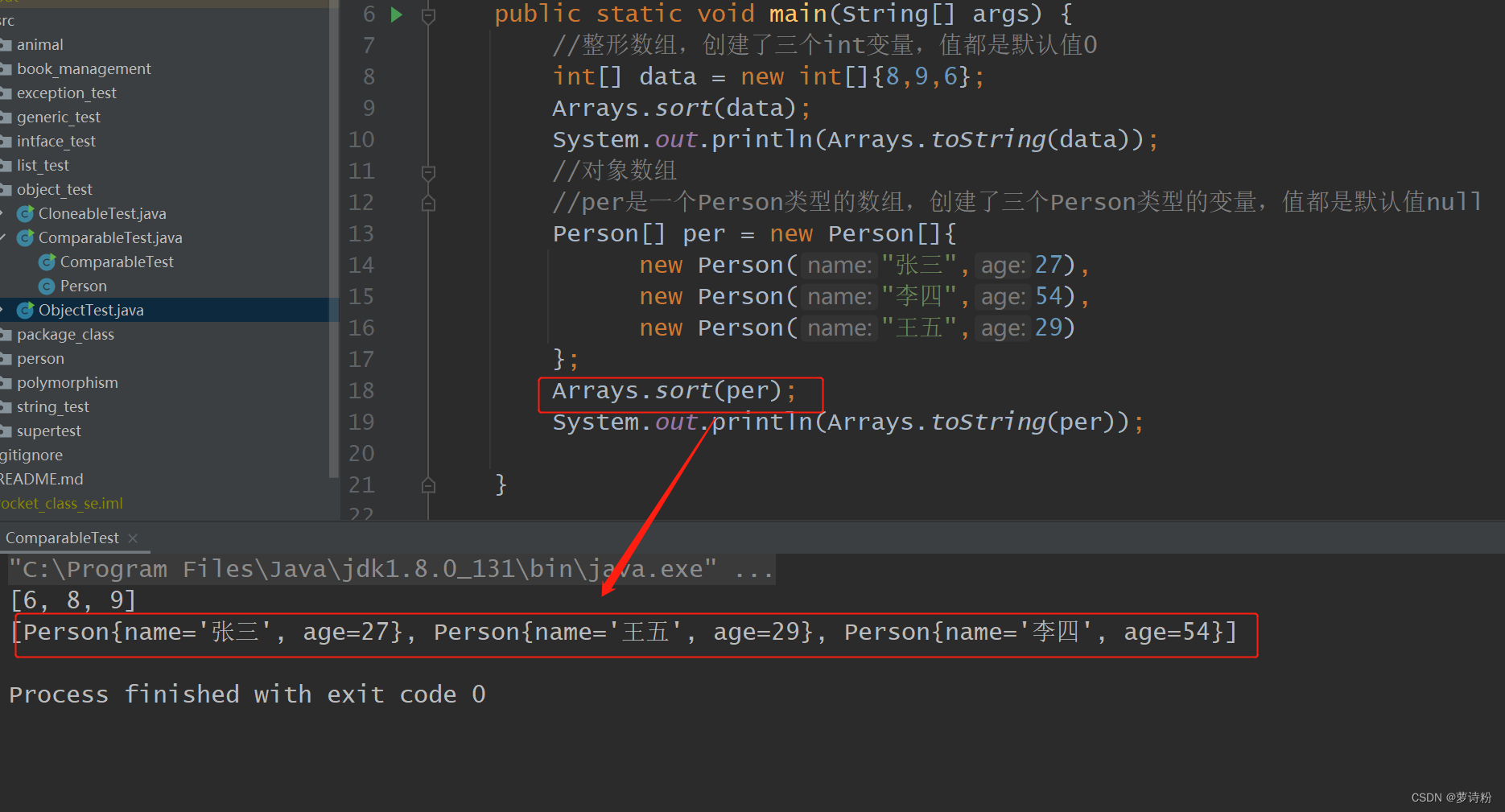Select the supertest folder

coord(49,431)
